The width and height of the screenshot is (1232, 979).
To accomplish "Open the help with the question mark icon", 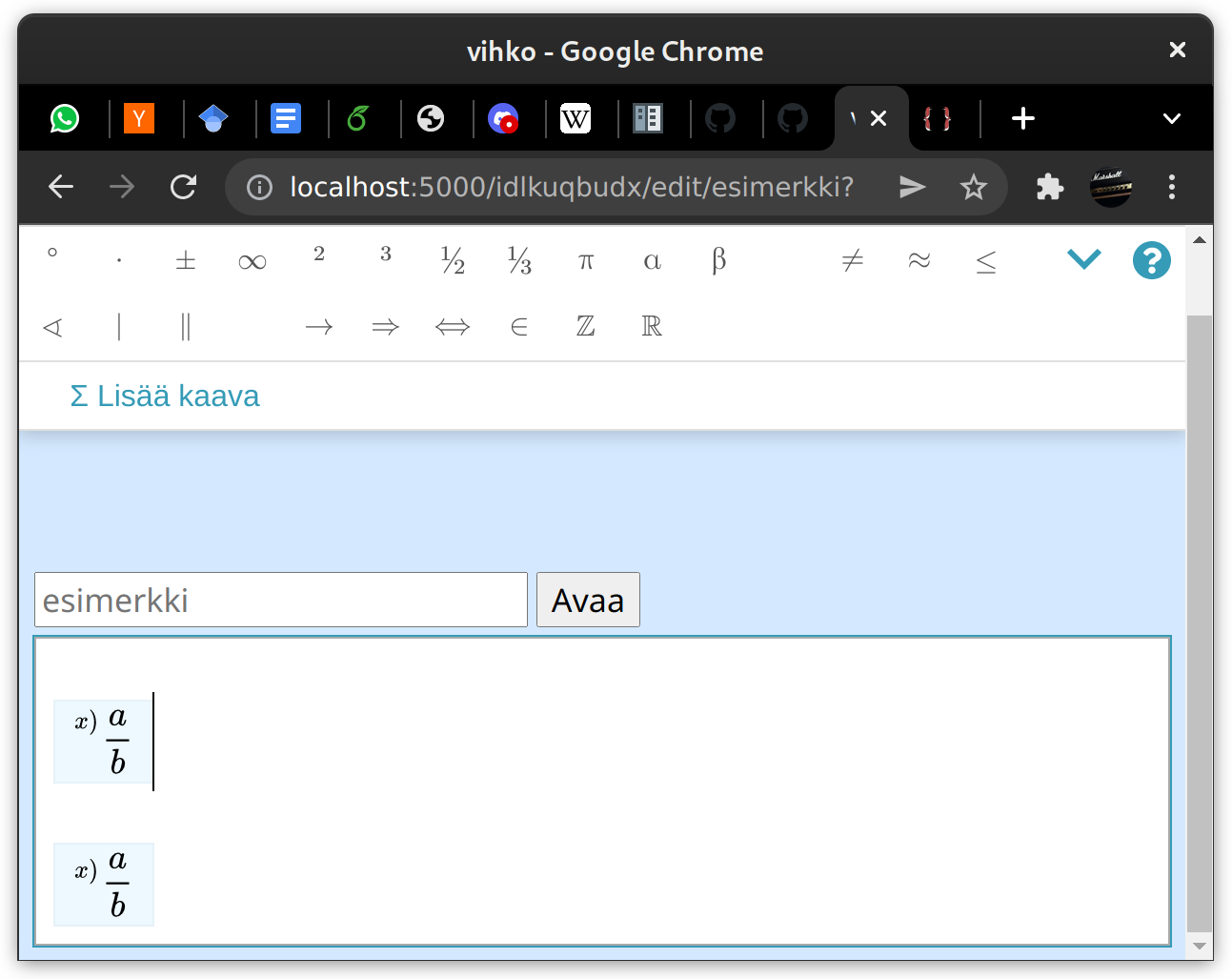I will [x=1151, y=259].
